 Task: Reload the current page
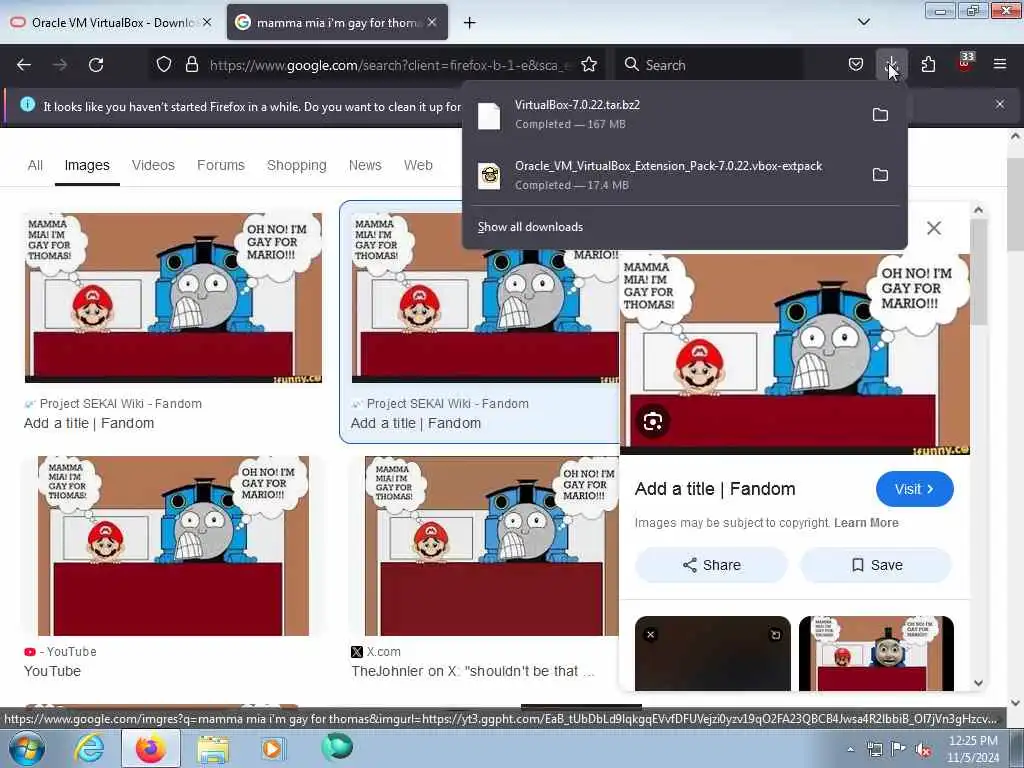96,65
